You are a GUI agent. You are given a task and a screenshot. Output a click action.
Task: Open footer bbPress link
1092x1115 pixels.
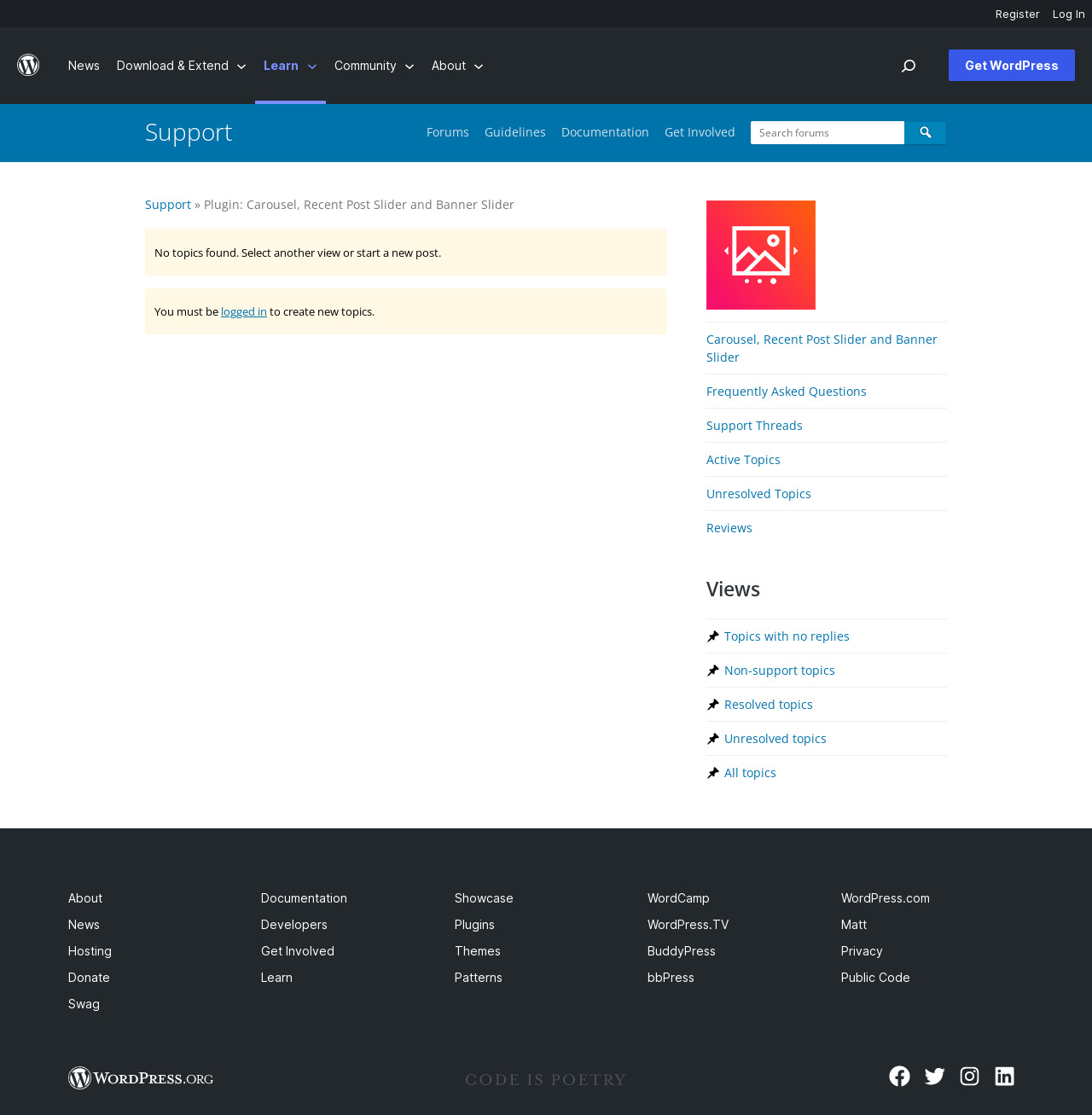click(671, 978)
